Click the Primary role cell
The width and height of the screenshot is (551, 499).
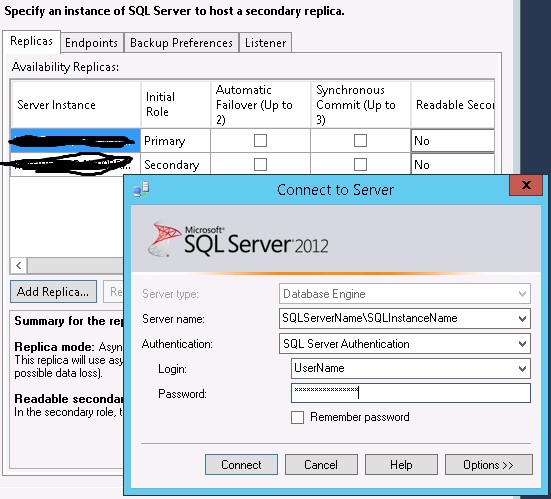[176, 141]
